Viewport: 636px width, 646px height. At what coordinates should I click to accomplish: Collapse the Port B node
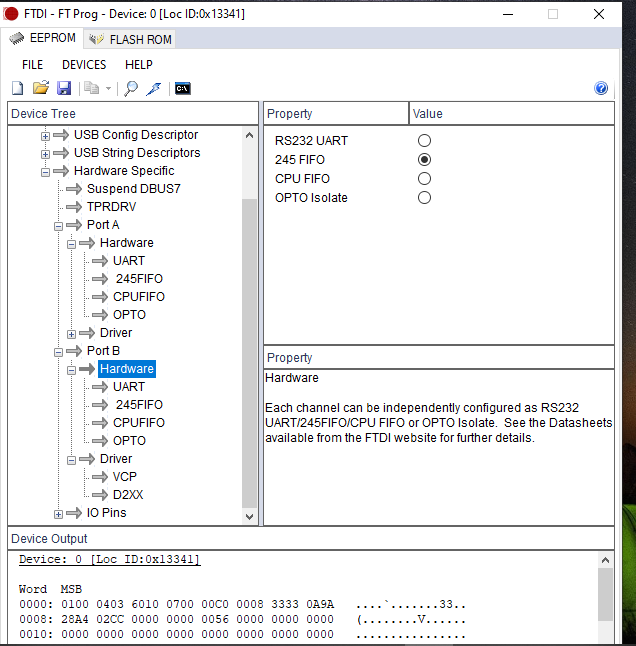(x=58, y=352)
